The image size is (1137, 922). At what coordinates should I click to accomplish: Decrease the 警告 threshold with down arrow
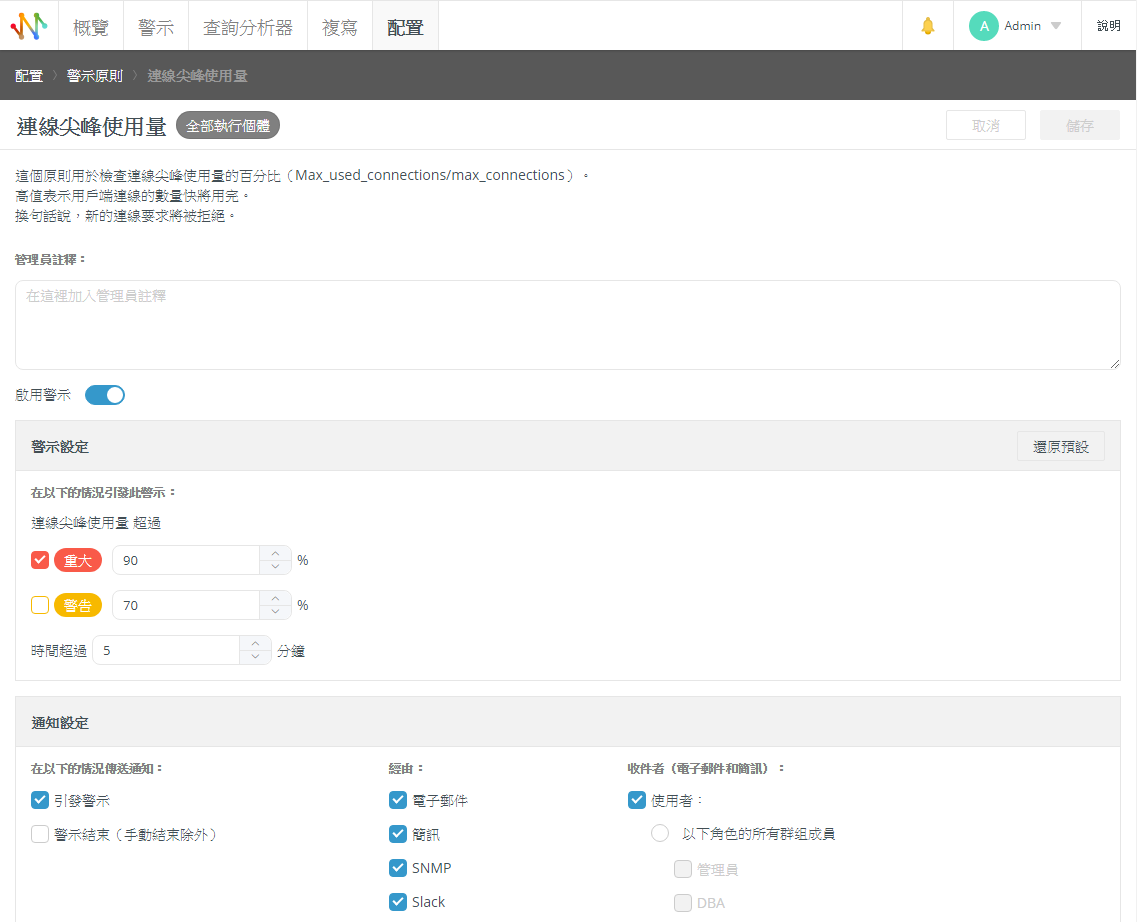(275, 612)
